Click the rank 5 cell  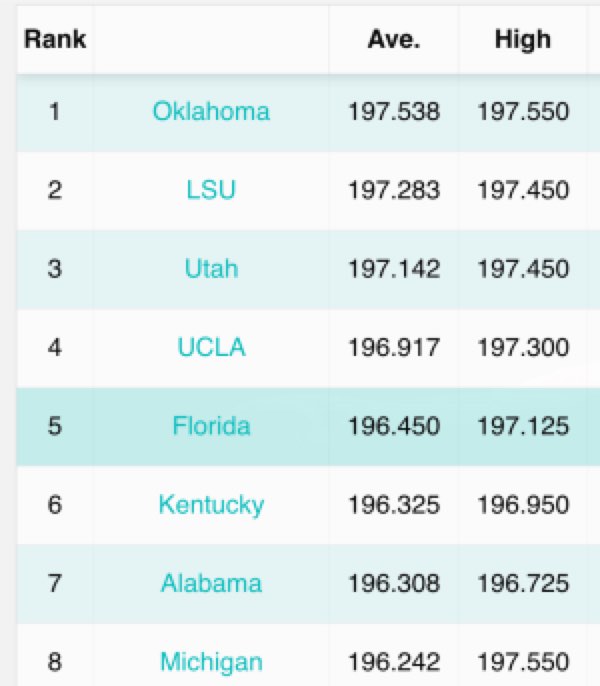[55, 426]
